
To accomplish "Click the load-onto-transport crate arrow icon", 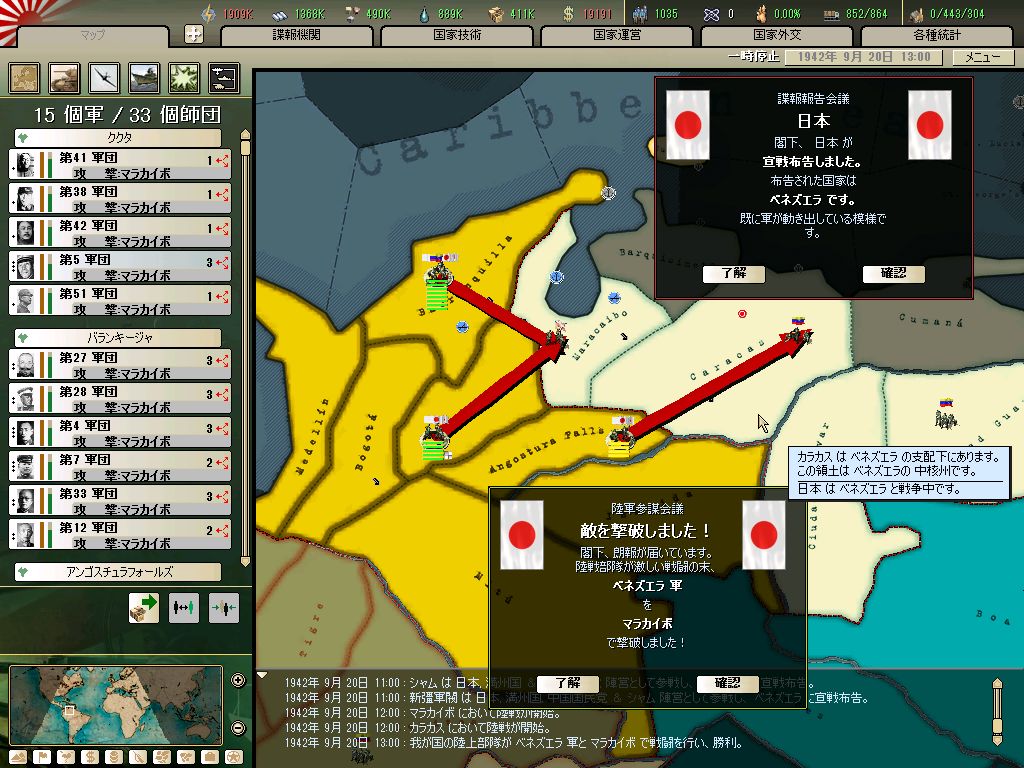I will pos(144,608).
